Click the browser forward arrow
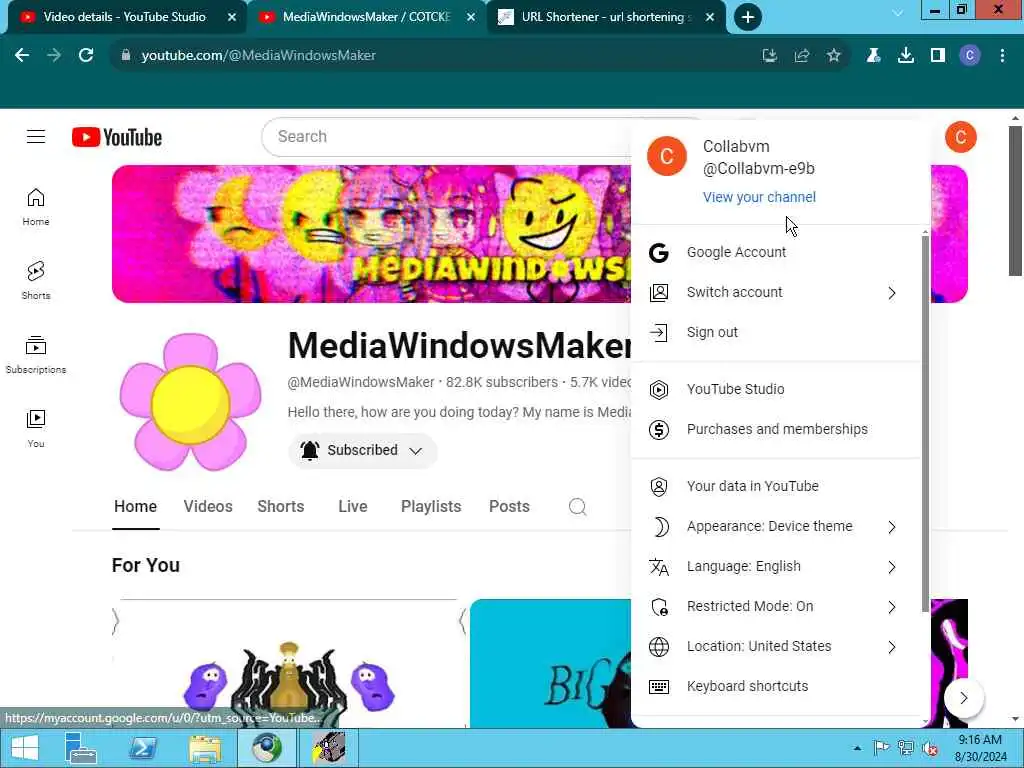The image size is (1024, 768). pyautogui.click(x=54, y=56)
